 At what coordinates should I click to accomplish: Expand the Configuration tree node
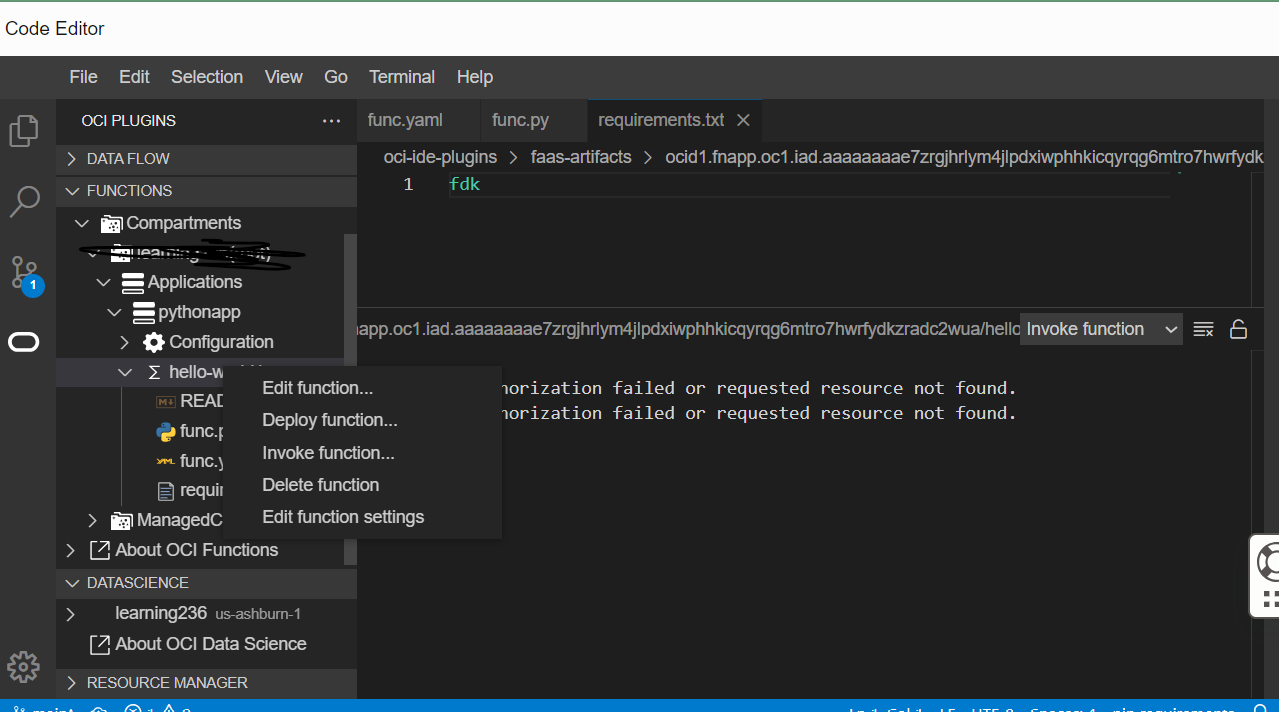tap(125, 342)
